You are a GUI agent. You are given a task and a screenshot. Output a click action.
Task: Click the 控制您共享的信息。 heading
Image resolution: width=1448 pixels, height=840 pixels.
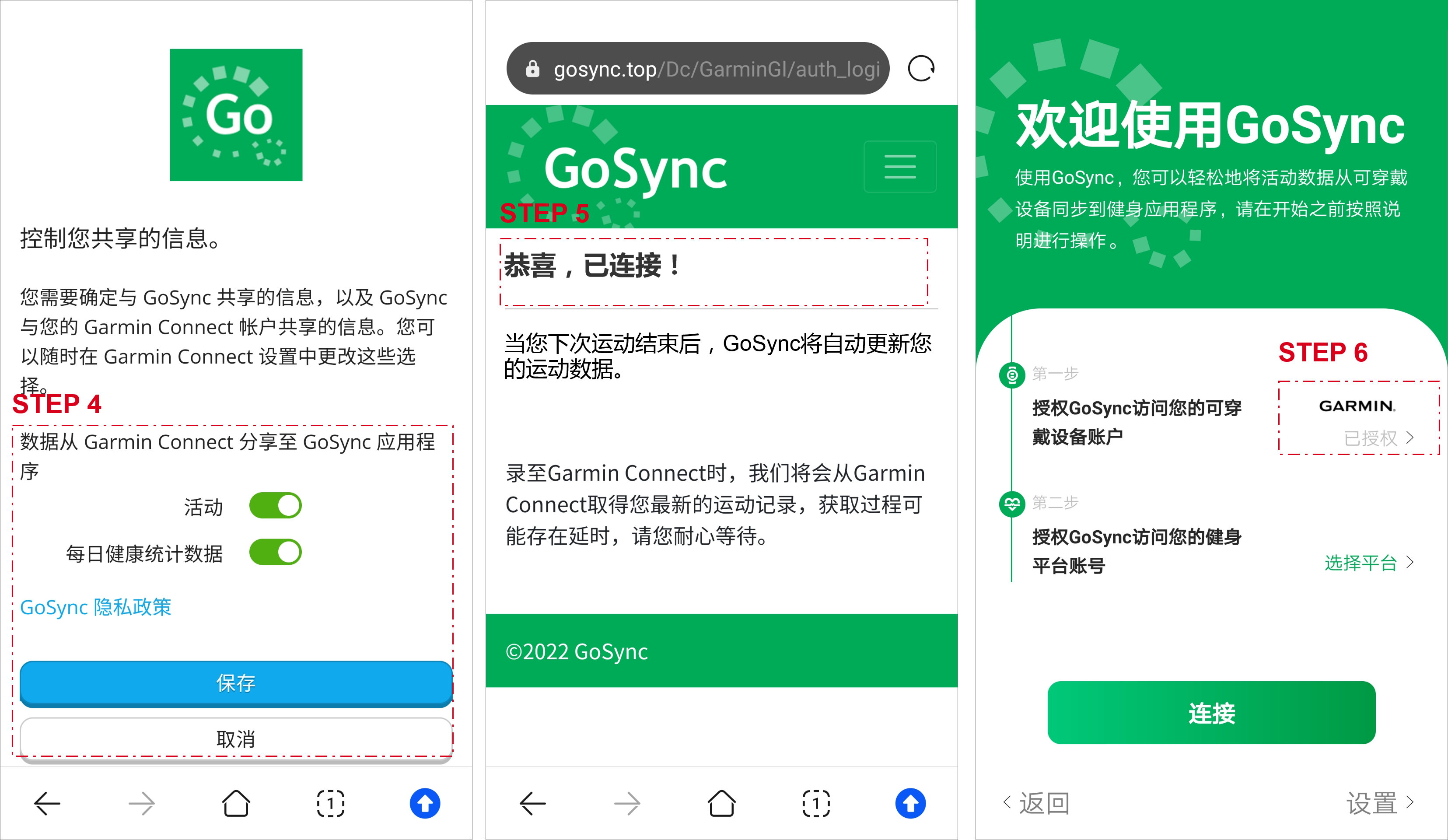pyautogui.click(x=121, y=238)
